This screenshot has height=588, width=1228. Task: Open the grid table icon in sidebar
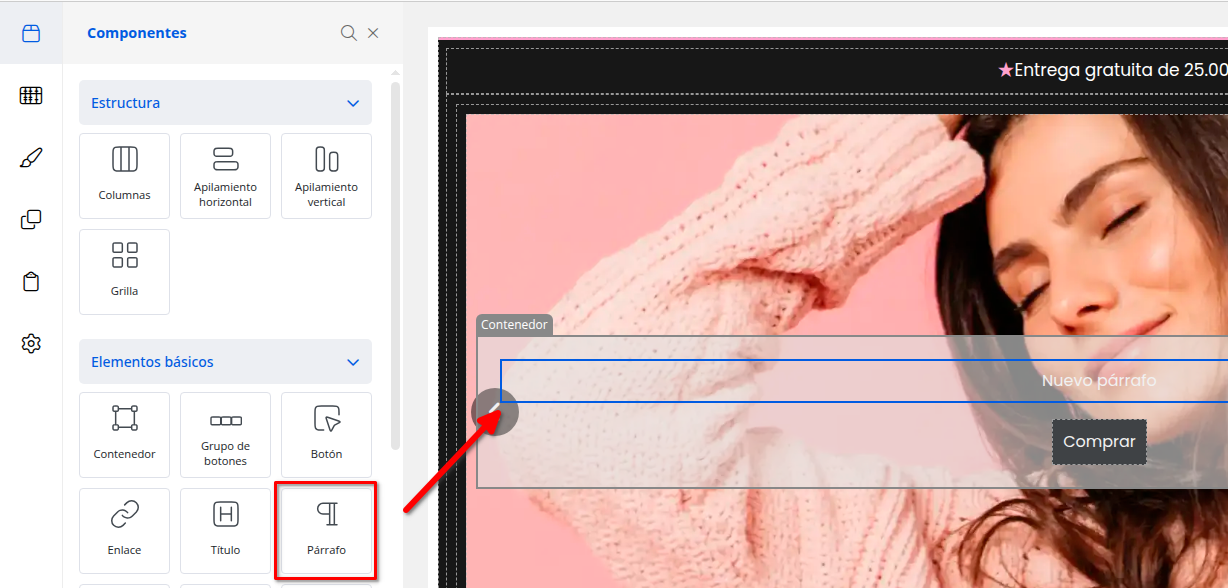tap(31, 96)
